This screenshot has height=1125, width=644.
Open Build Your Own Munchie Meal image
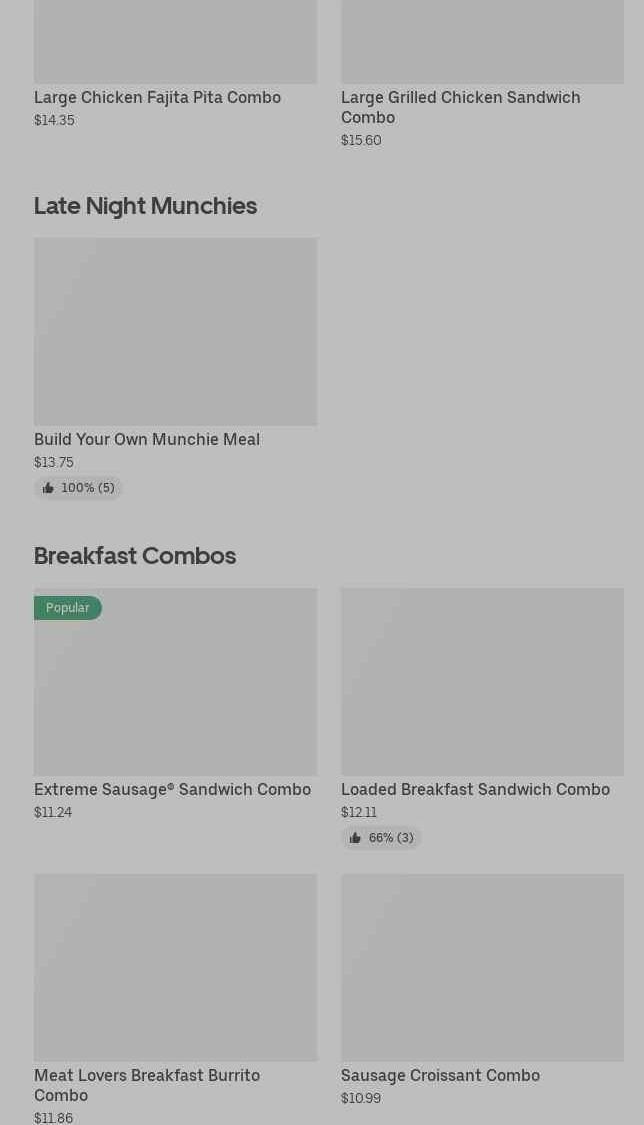click(175, 331)
